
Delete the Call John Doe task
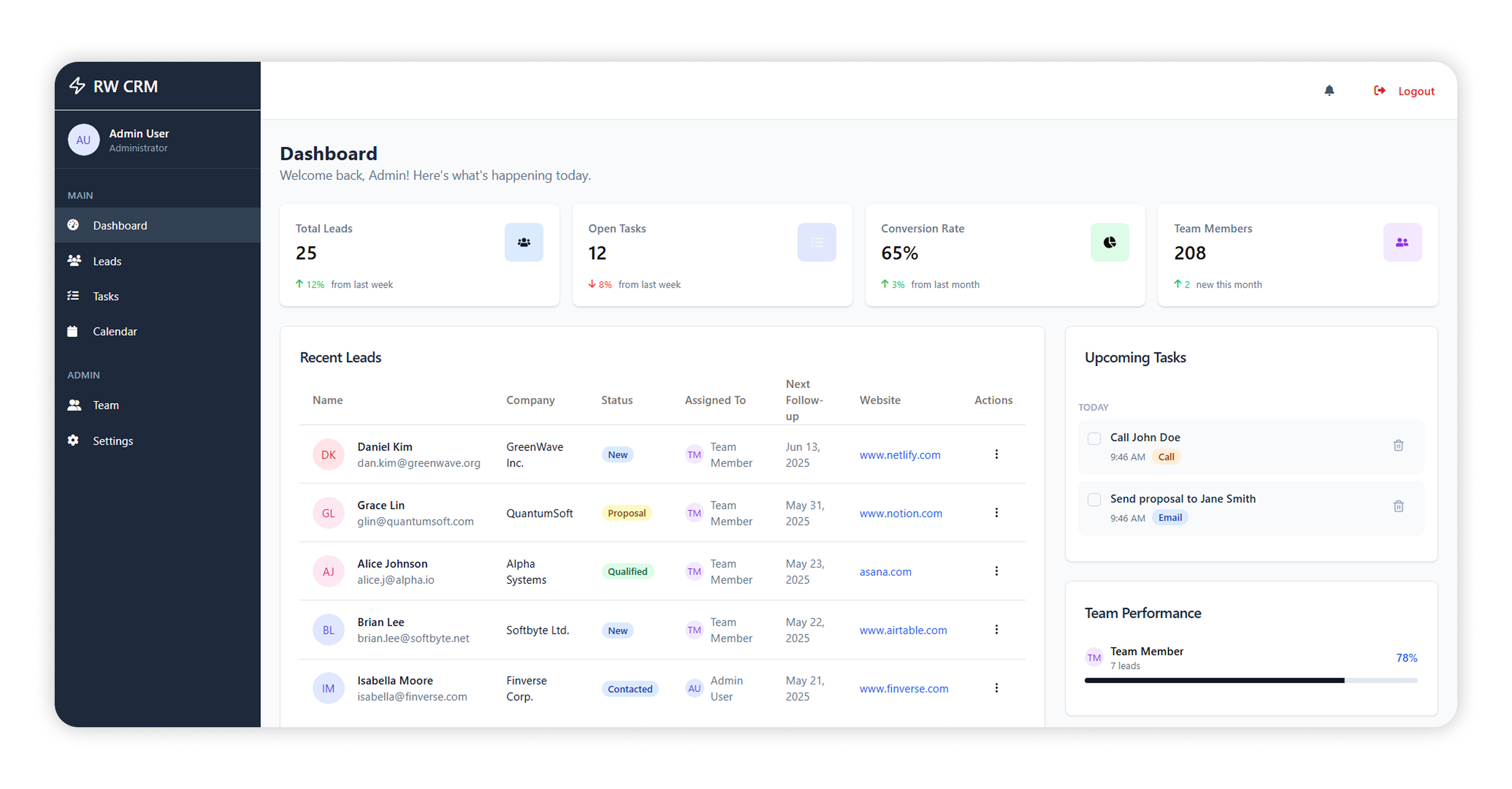tap(1398, 446)
